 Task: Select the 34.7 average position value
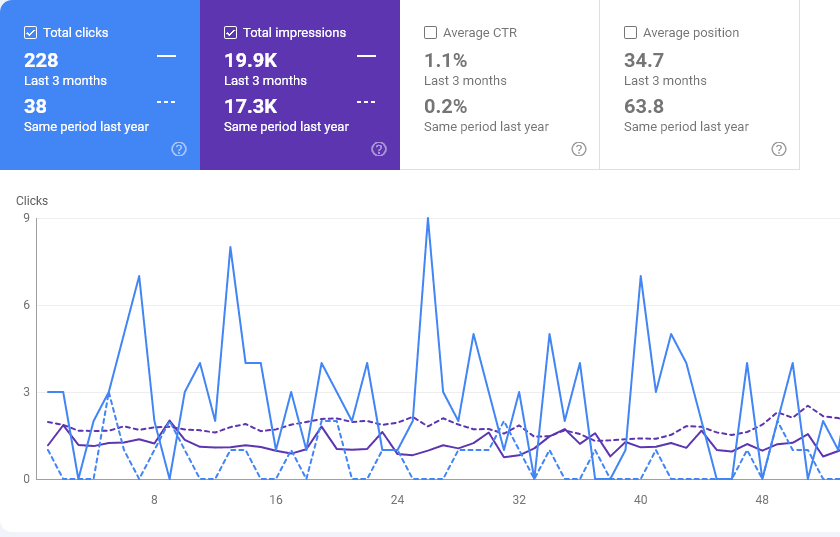click(644, 60)
